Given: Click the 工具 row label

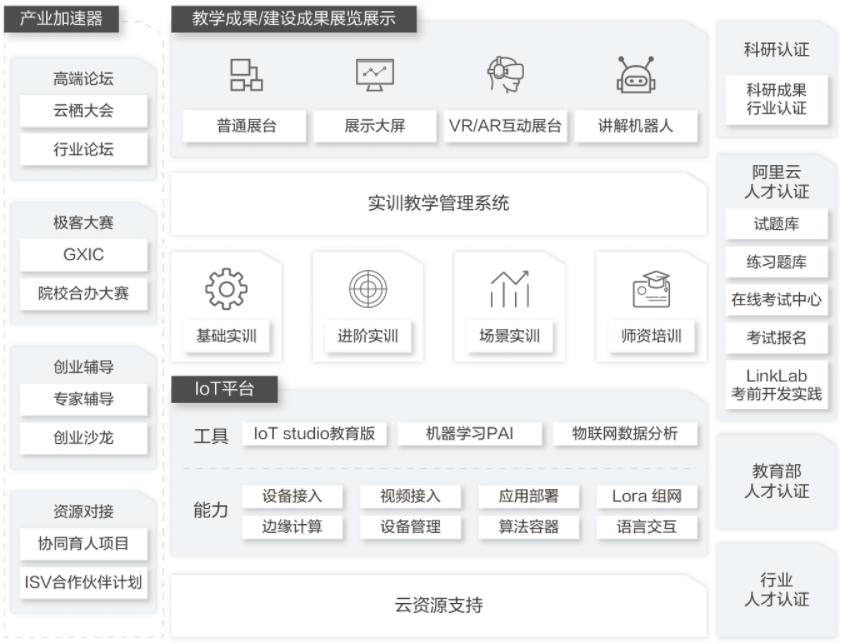Looking at the screenshot, I should pyautogui.click(x=211, y=436).
